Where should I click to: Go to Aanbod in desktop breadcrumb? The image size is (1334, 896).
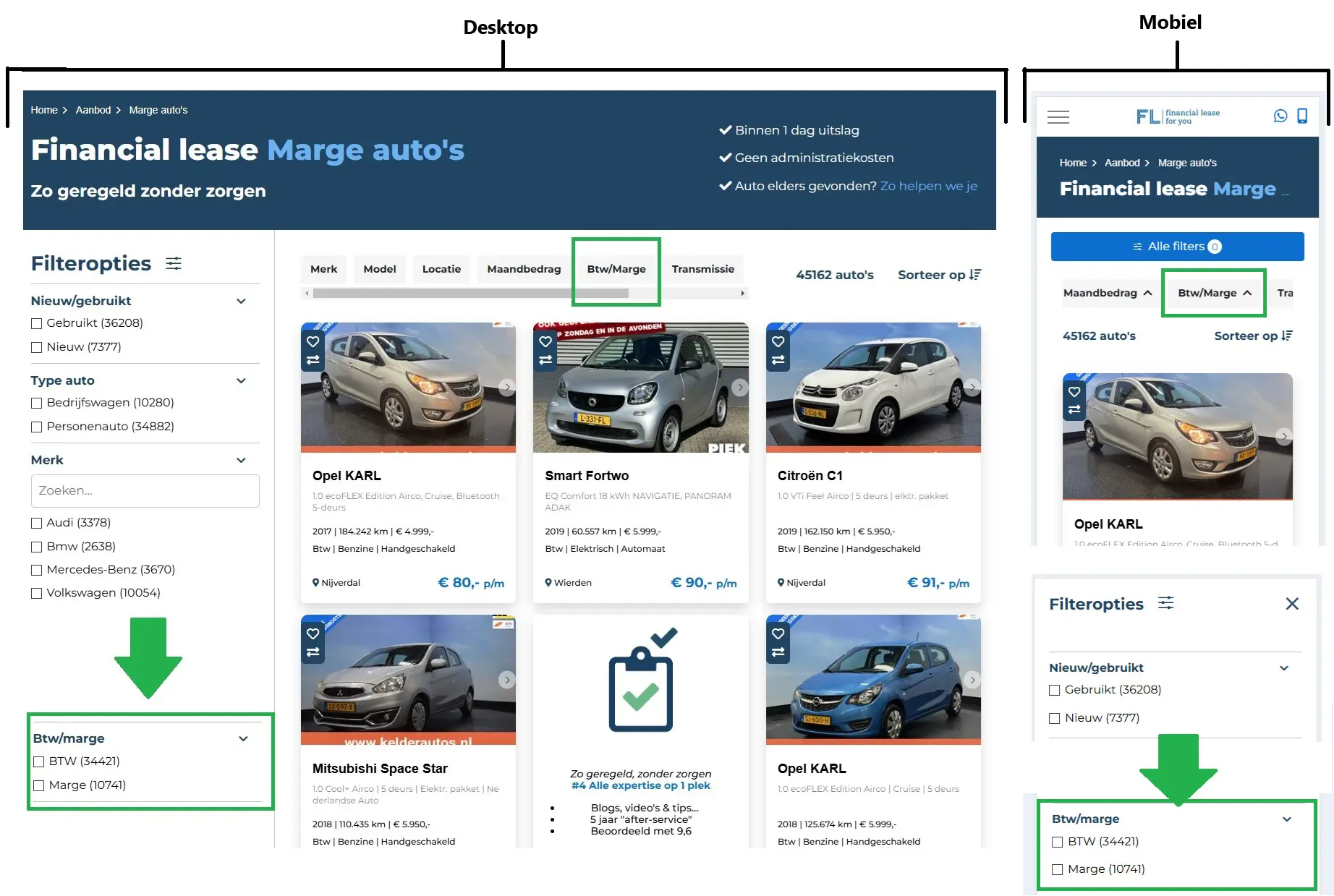(93, 110)
